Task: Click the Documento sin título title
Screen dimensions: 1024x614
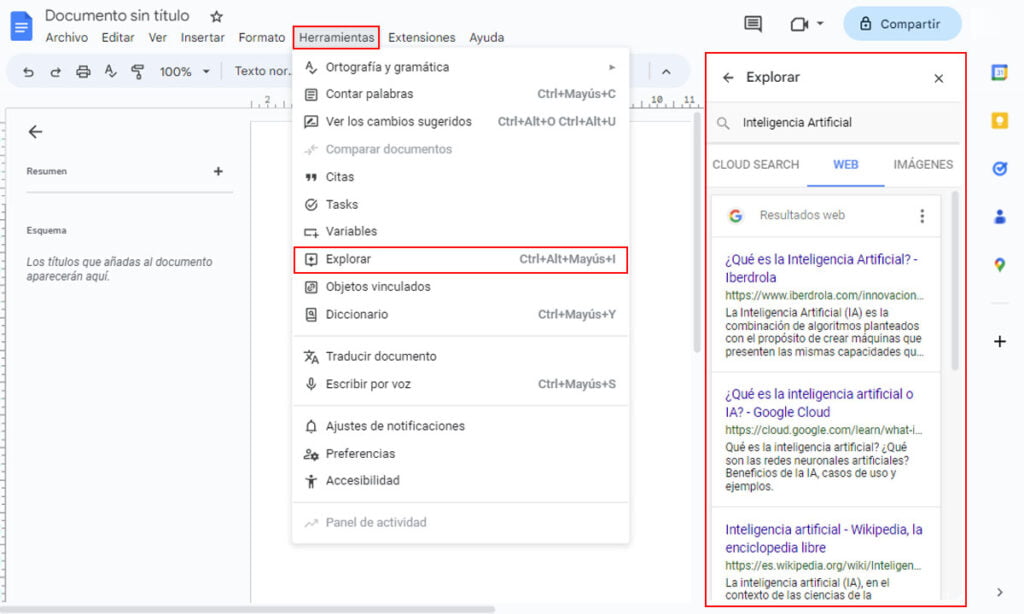Action: pos(117,16)
